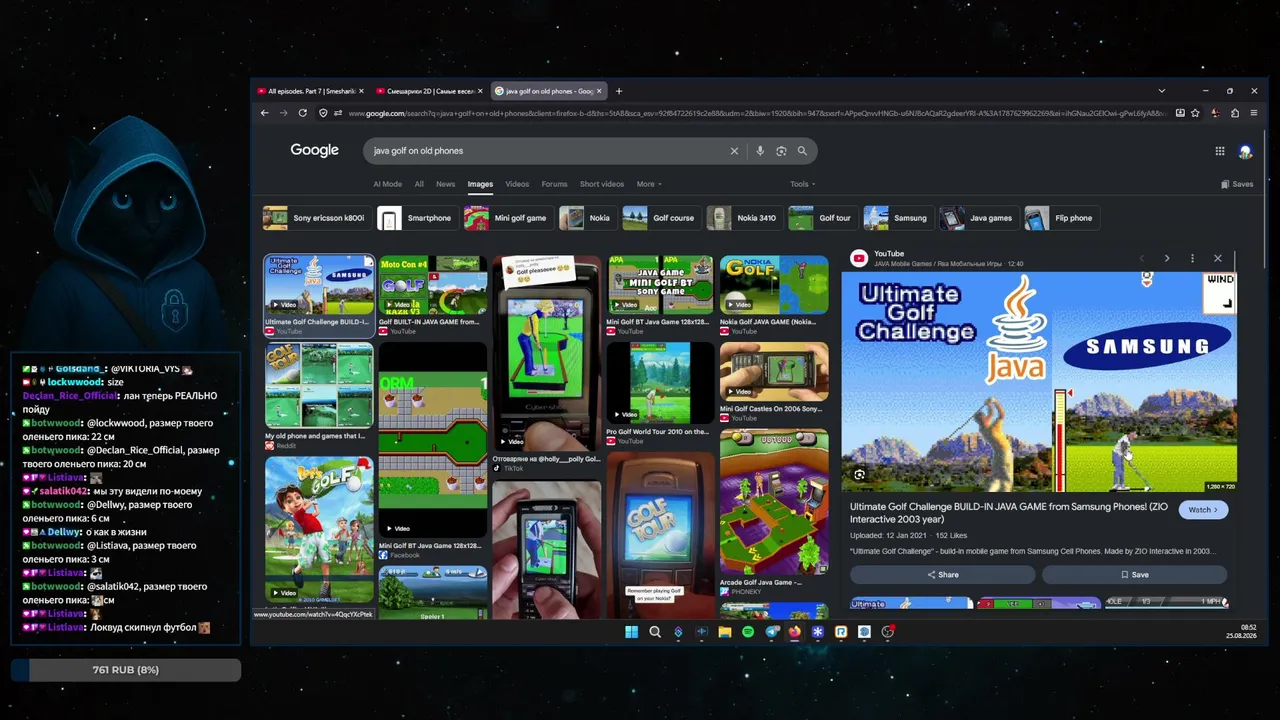Open the Tools dropdown
The width and height of the screenshot is (1280, 720).
[802, 184]
